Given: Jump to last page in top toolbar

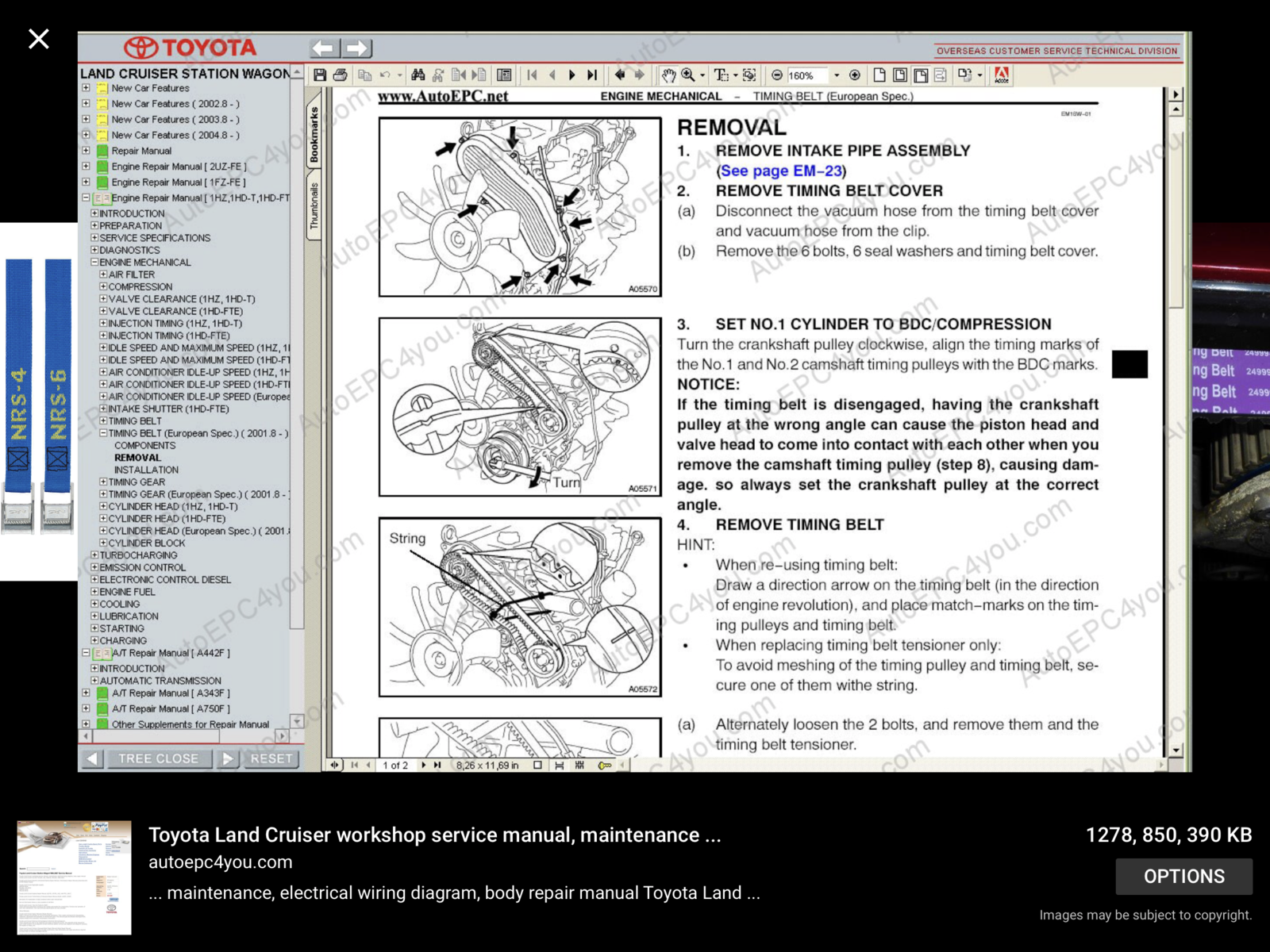Looking at the screenshot, I should [591, 75].
